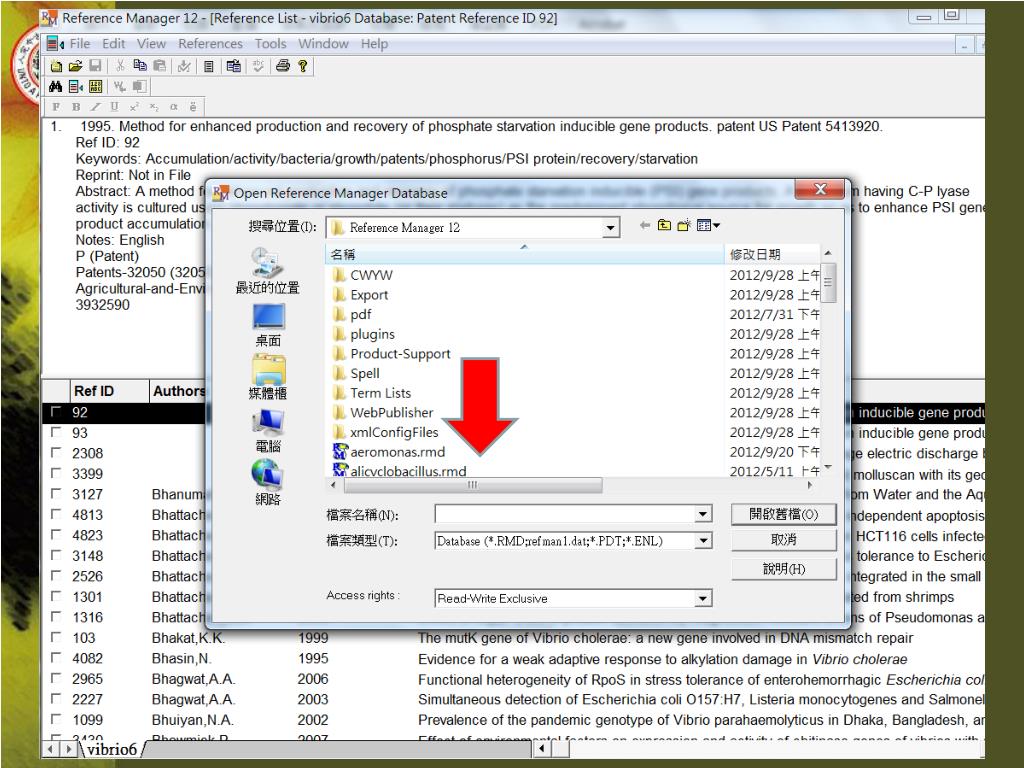Click the file name input field
Screen dimensions: 1024x768
click(x=565, y=514)
